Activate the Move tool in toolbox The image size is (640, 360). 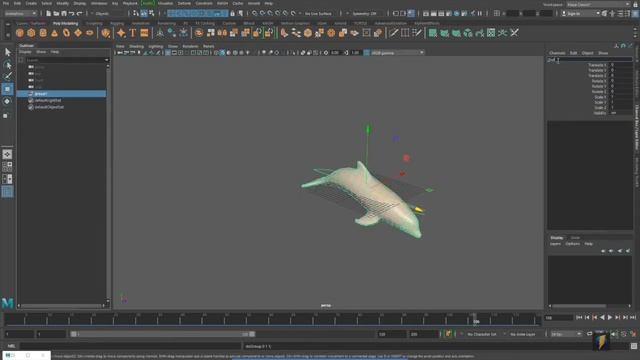click(x=7, y=89)
